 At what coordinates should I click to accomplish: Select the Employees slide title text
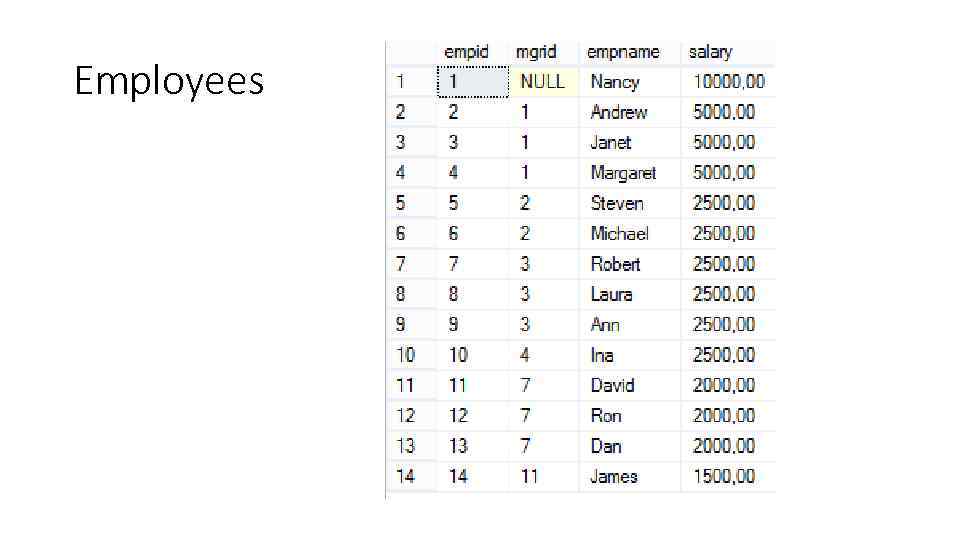click(x=169, y=81)
